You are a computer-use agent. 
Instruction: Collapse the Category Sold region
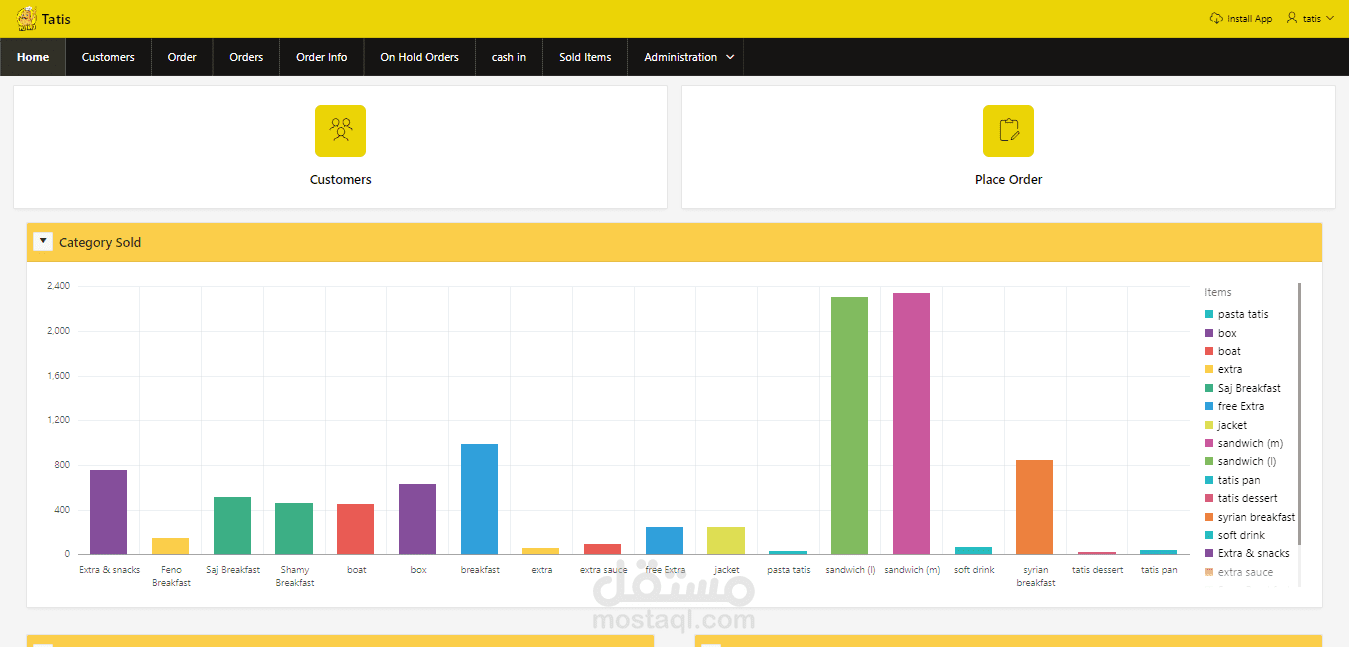click(x=43, y=241)
